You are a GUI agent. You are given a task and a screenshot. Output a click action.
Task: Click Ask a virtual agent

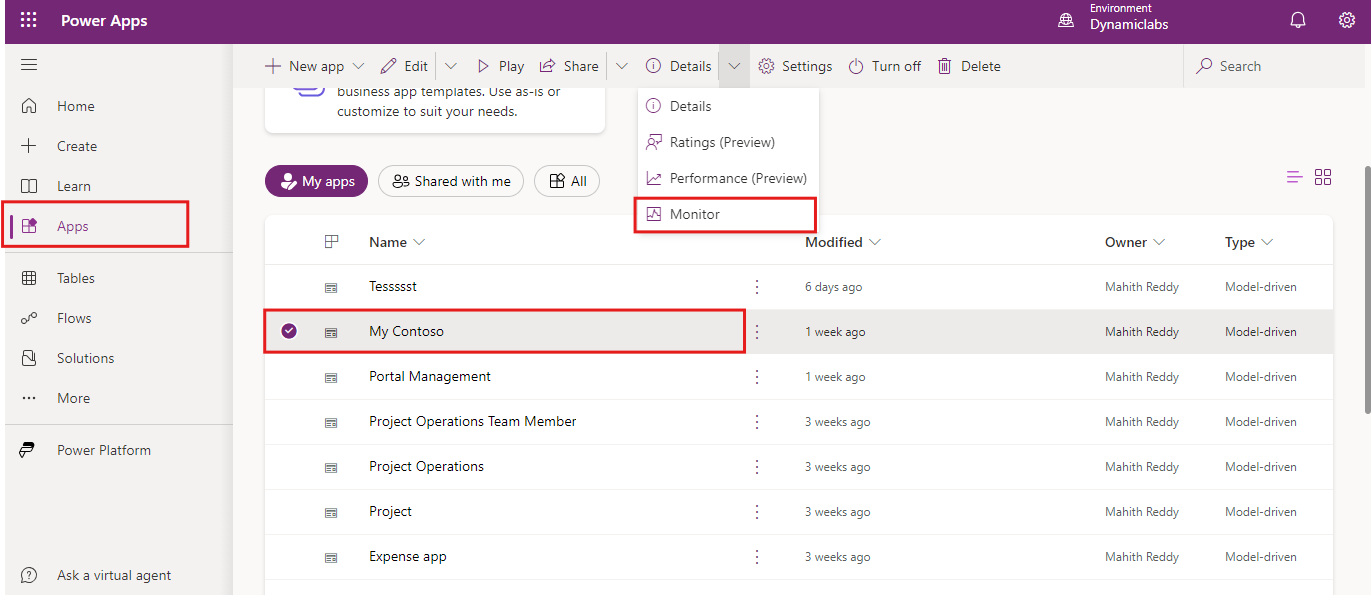click(x=113, y=575)
